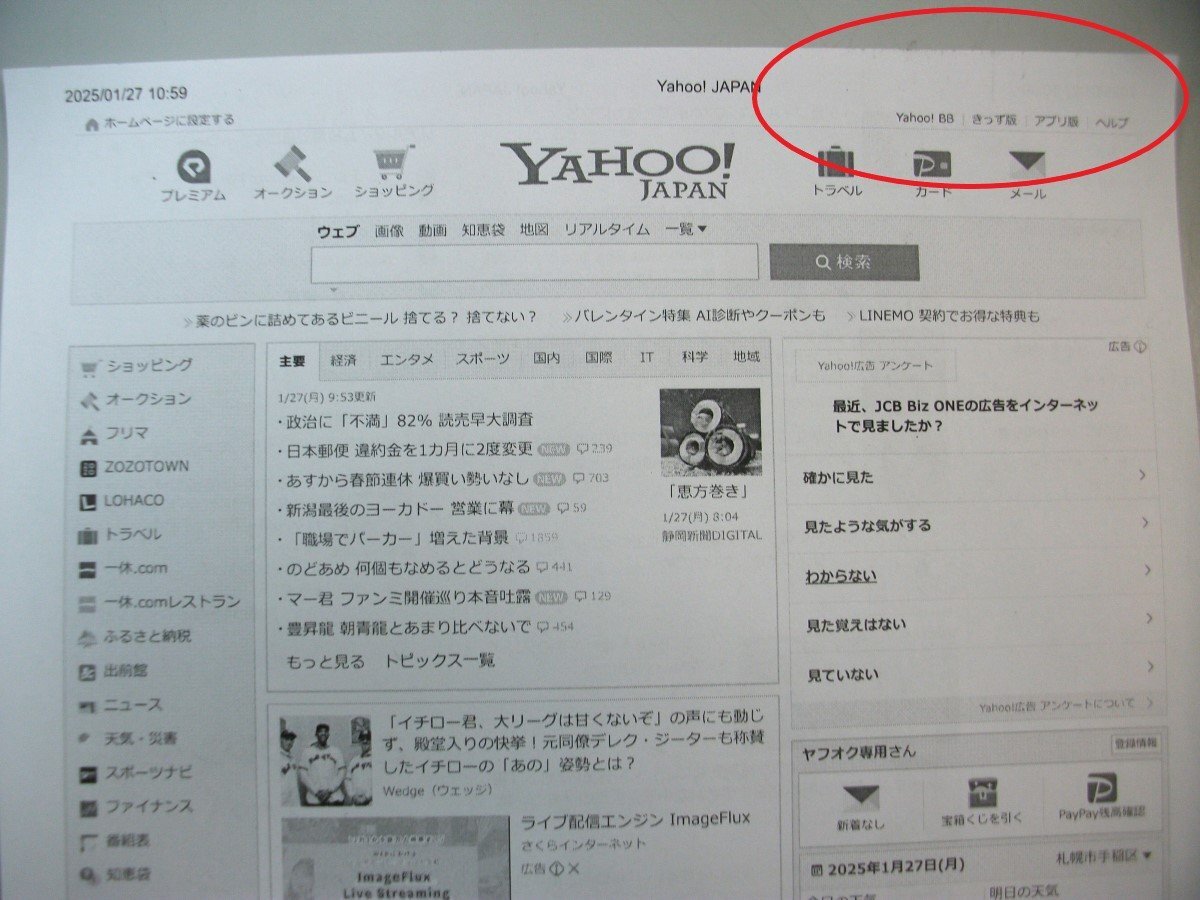Open the Mail (メール) envelope icon
The width and height of the screenshot is (1200, 900).
coord(1026,166)
